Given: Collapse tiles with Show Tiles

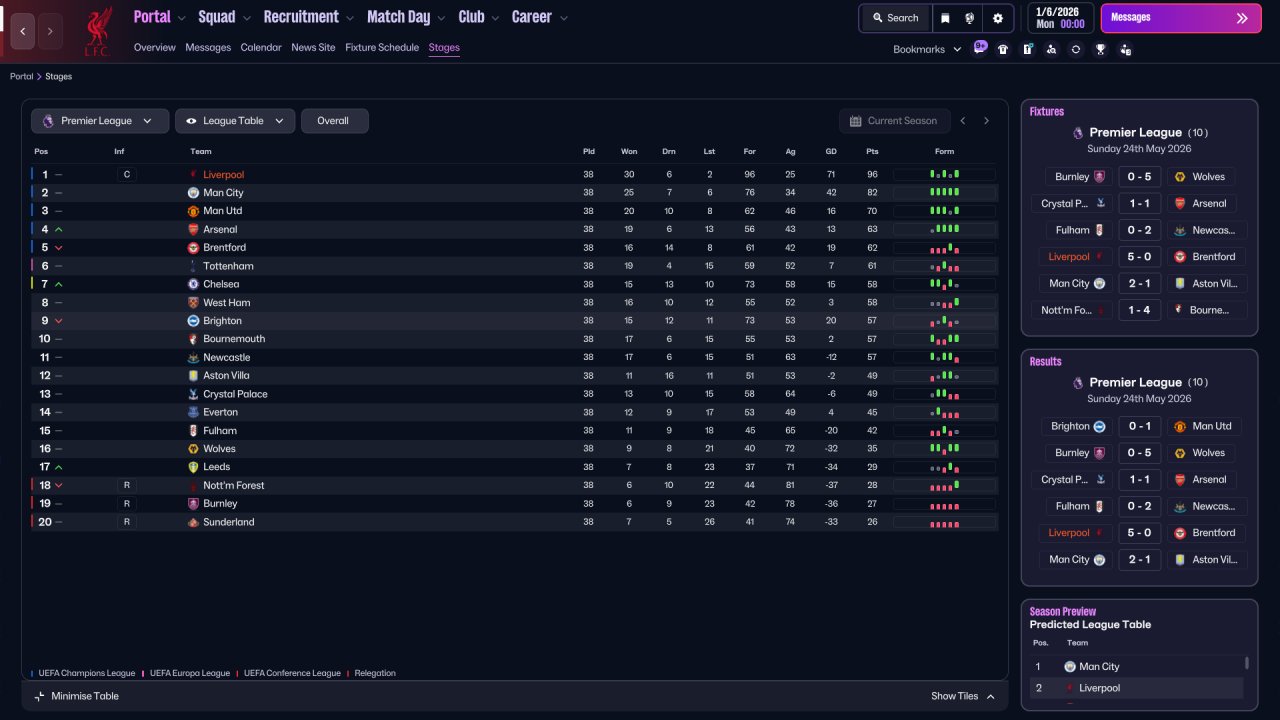Looking at the screenshot, I should (963, 696).
